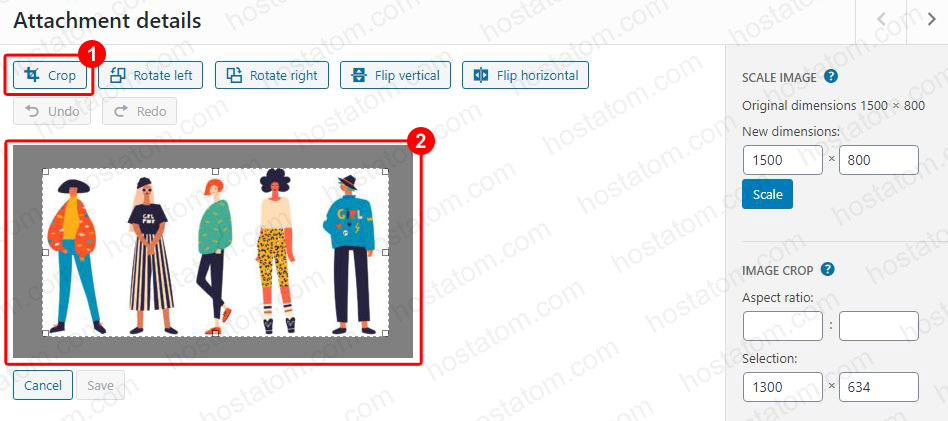This screenshot has height=421, width=948.
Task: Select the selection width field 1300
Action: (x=782, y=387)
